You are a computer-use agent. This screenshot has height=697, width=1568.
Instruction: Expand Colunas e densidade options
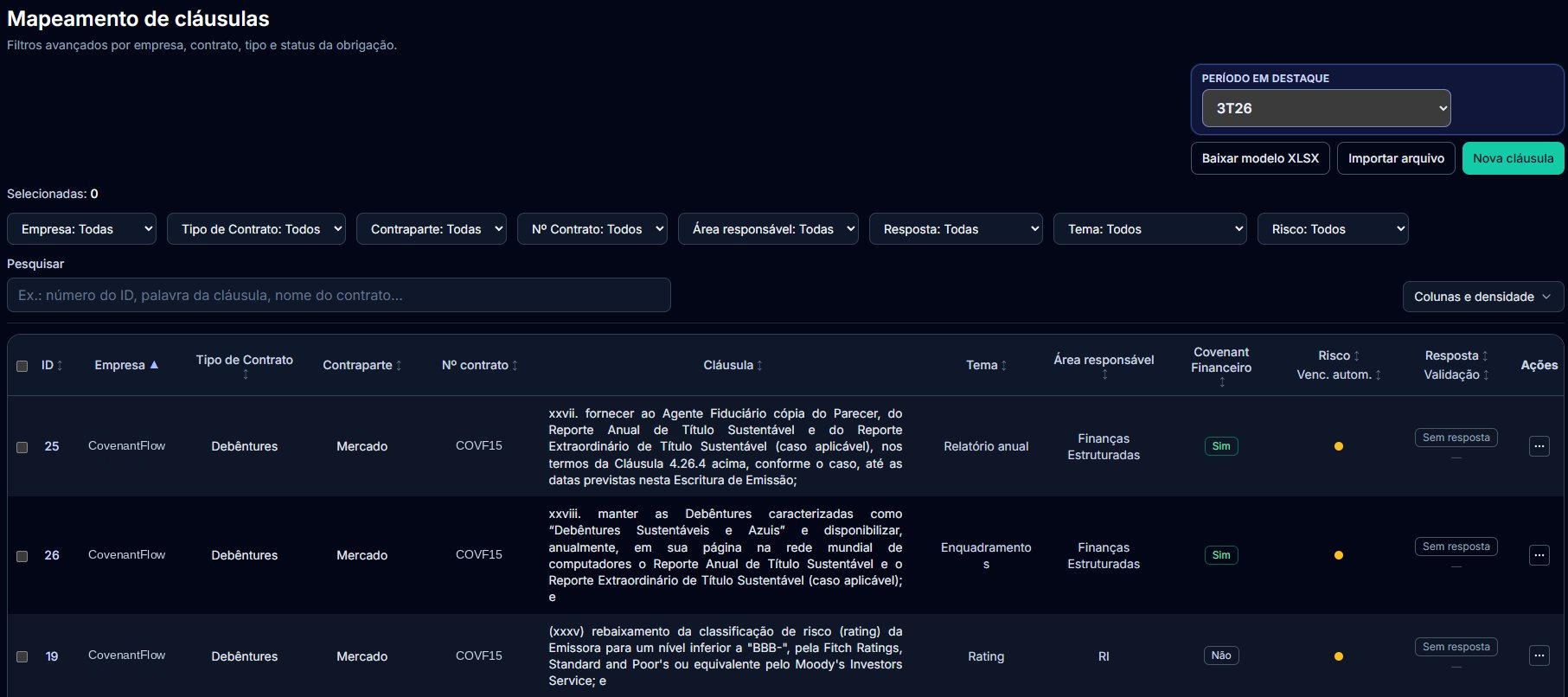[1482, 297]
